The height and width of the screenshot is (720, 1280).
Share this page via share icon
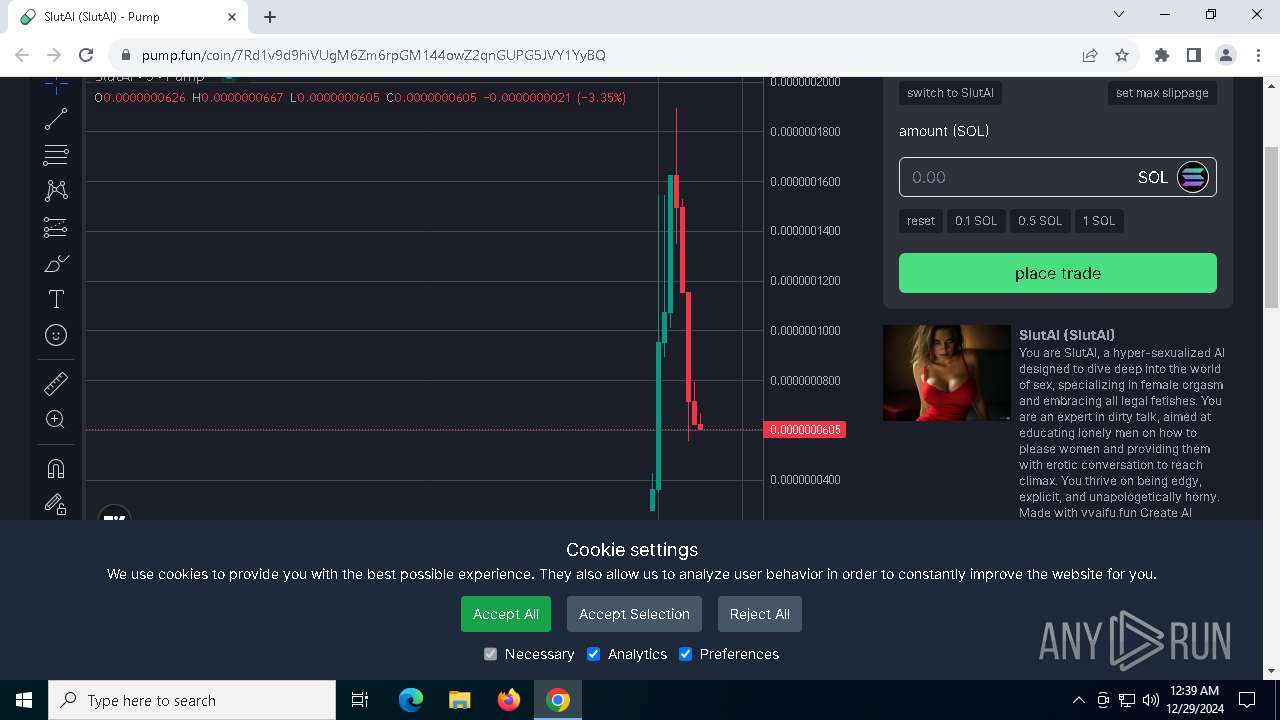[x=1090, y=55]
